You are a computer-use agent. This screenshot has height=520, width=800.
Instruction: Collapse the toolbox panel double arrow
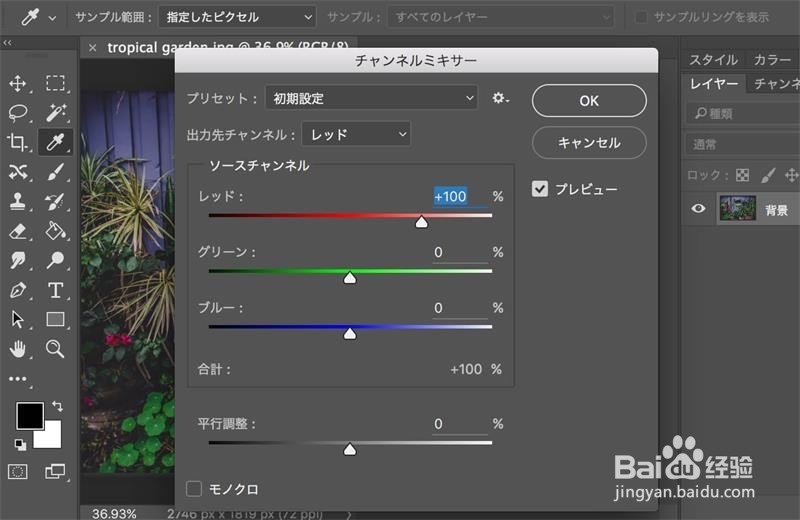[x=7, y=43]
